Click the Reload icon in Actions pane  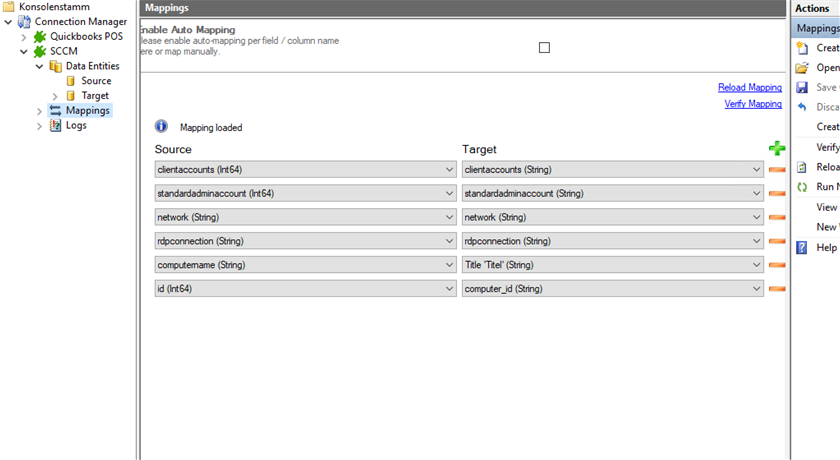(x=802, y=167)
